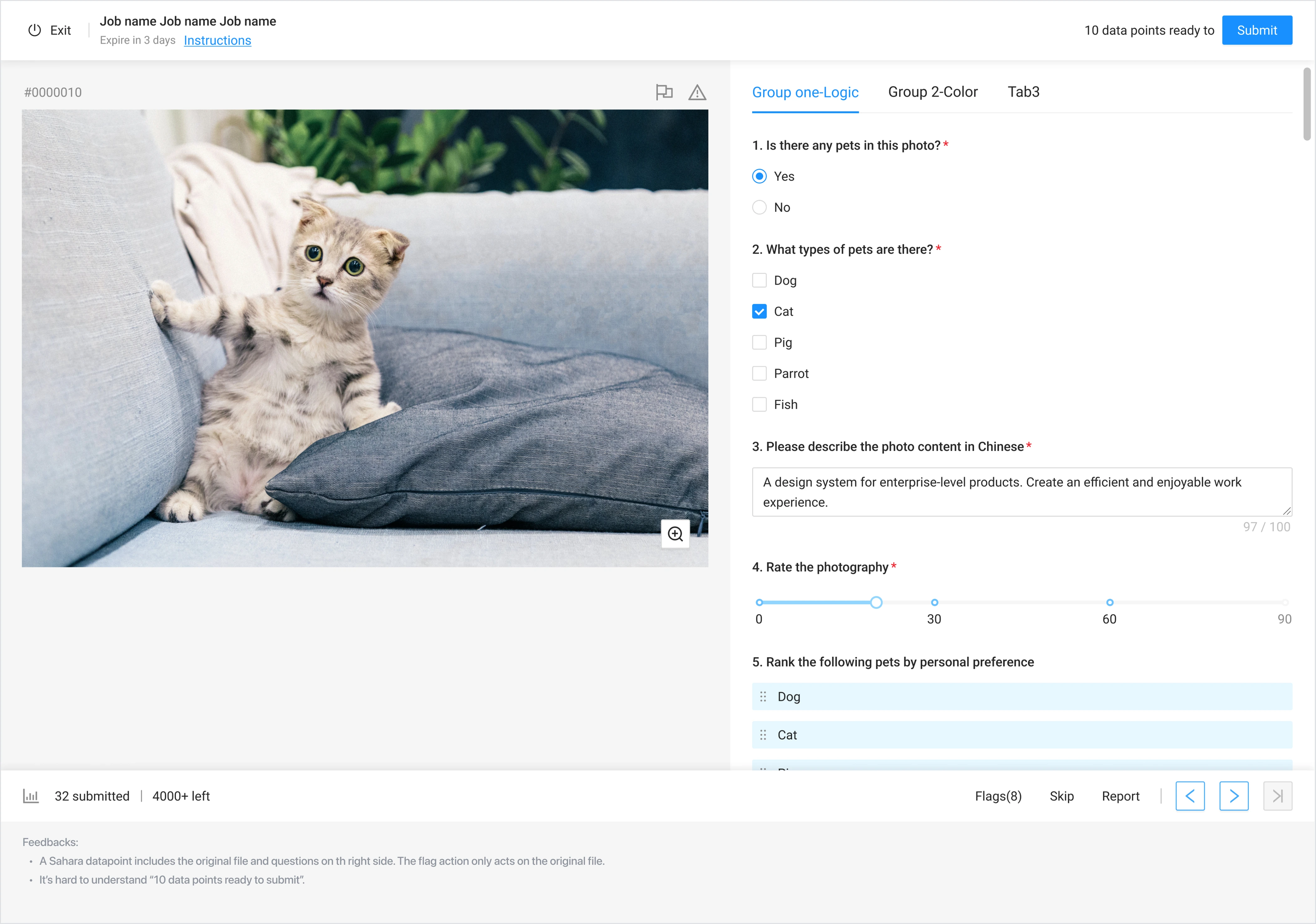
Task: Open the Tab3 tab
Action: 1023,92
